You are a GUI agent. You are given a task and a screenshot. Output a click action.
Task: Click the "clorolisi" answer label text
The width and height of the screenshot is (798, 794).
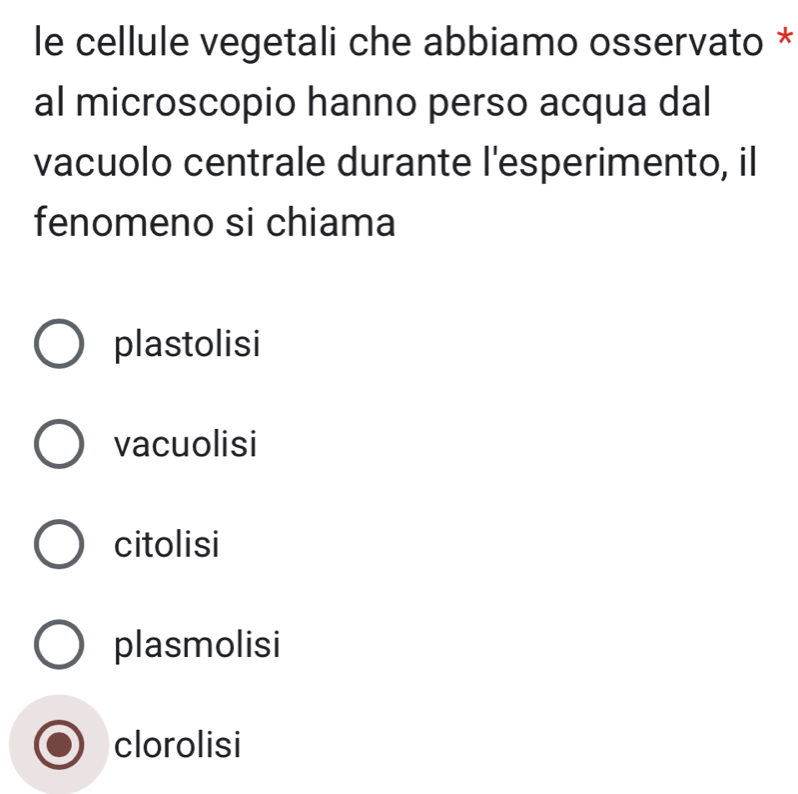tap(177, 745)
